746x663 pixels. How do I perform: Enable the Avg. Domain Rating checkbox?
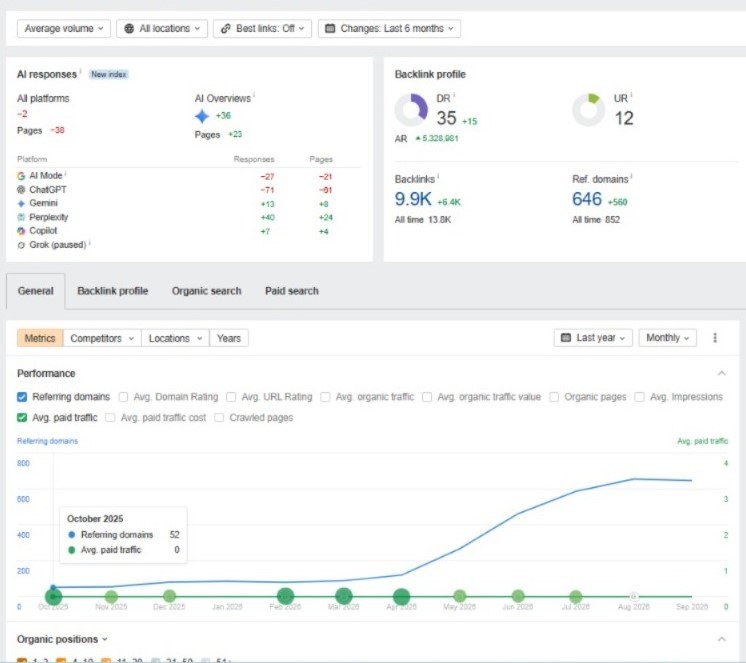pyautogui.click(x=123, y=397)
